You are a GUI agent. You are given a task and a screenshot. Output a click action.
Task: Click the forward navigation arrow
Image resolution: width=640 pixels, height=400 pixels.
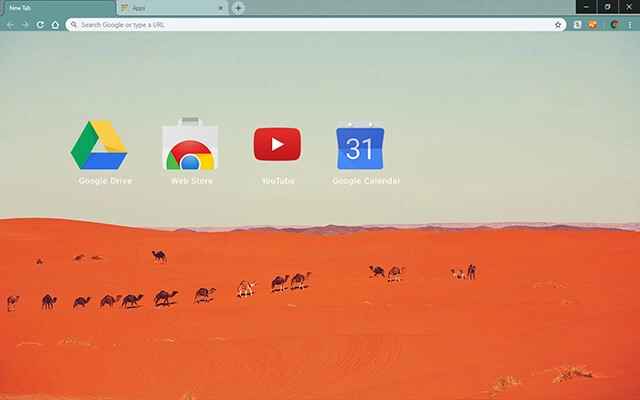(x=25, y=25)
